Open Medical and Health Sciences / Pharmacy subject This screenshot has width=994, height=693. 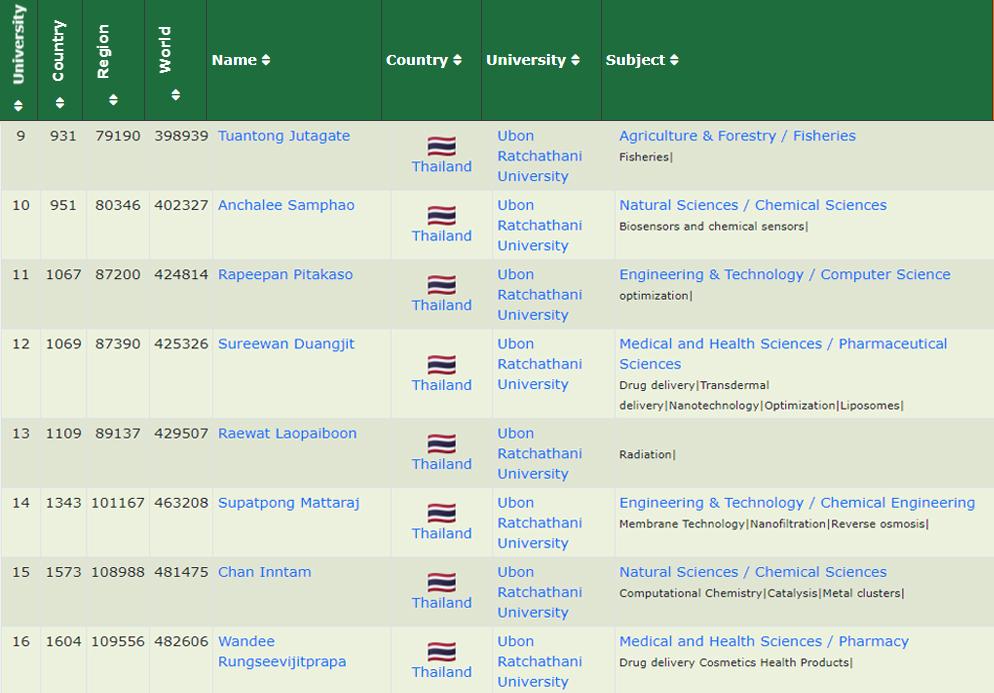pos(764,641)
